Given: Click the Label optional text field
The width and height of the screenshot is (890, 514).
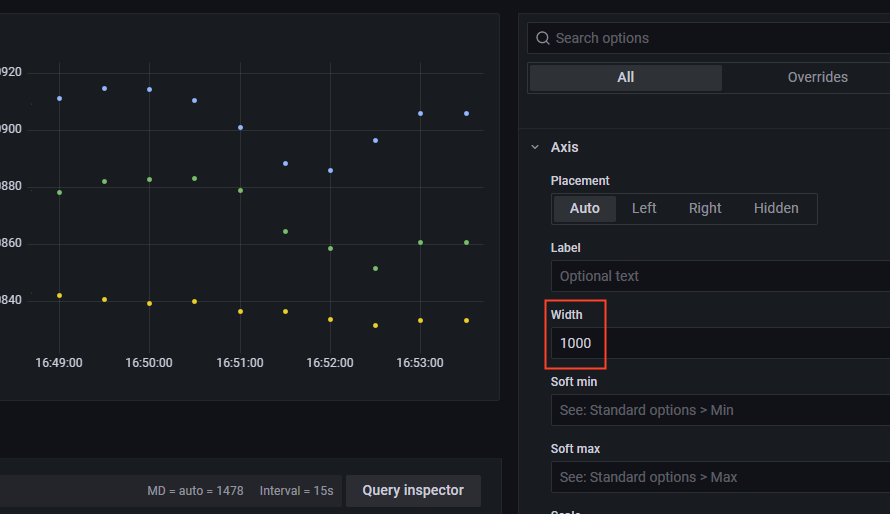Looking at the screenshot, I should (x=720, y=276).
